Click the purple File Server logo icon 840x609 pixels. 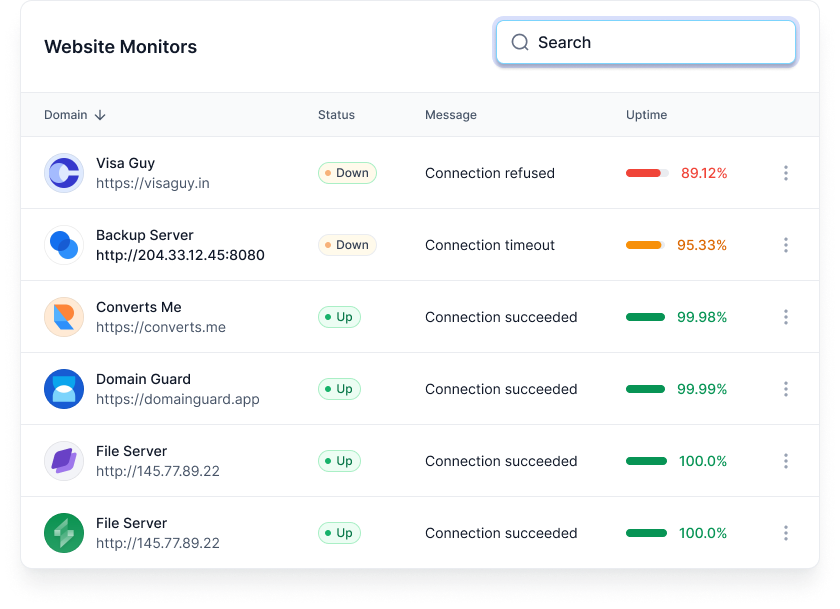64,461
